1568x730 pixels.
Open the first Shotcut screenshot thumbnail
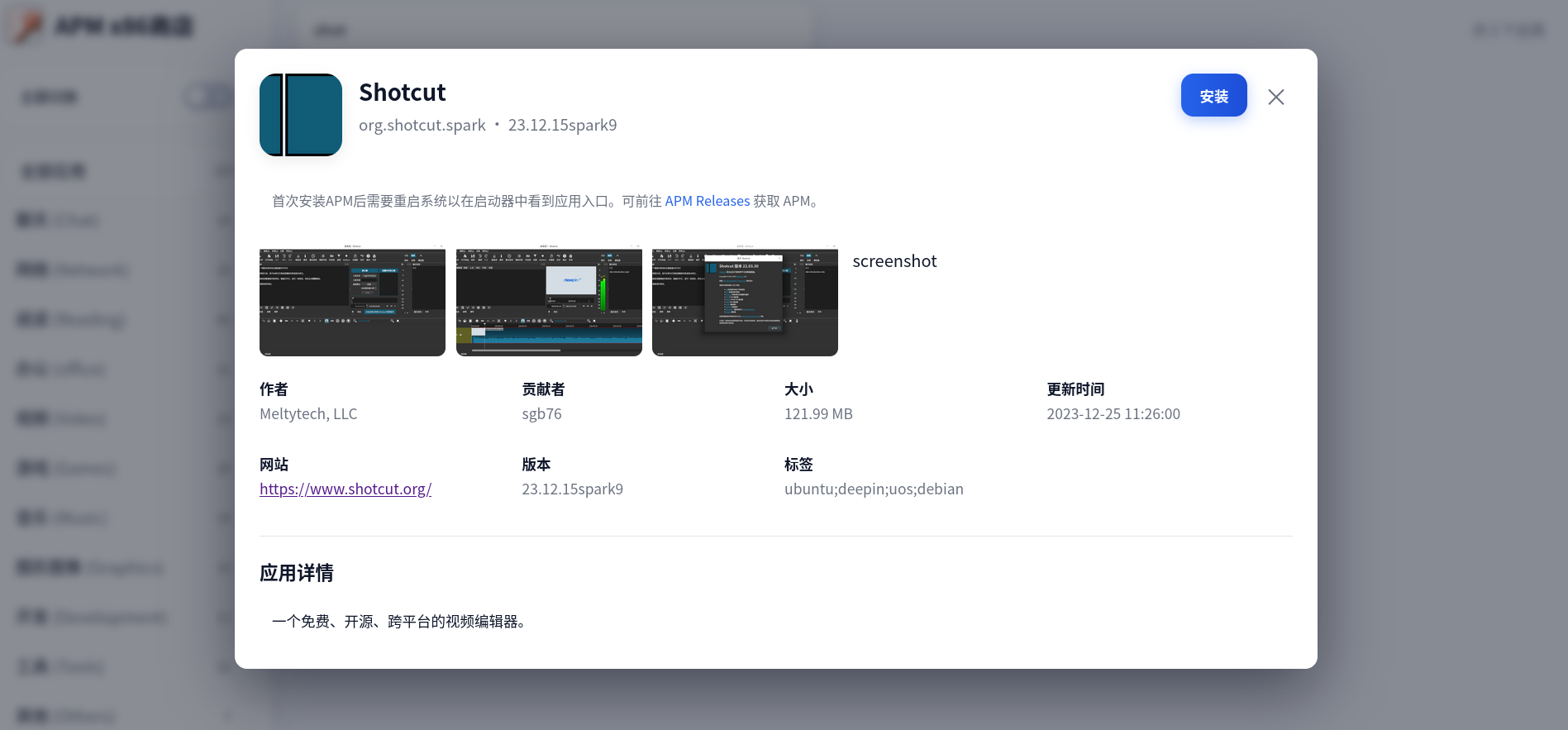point(352,300)
